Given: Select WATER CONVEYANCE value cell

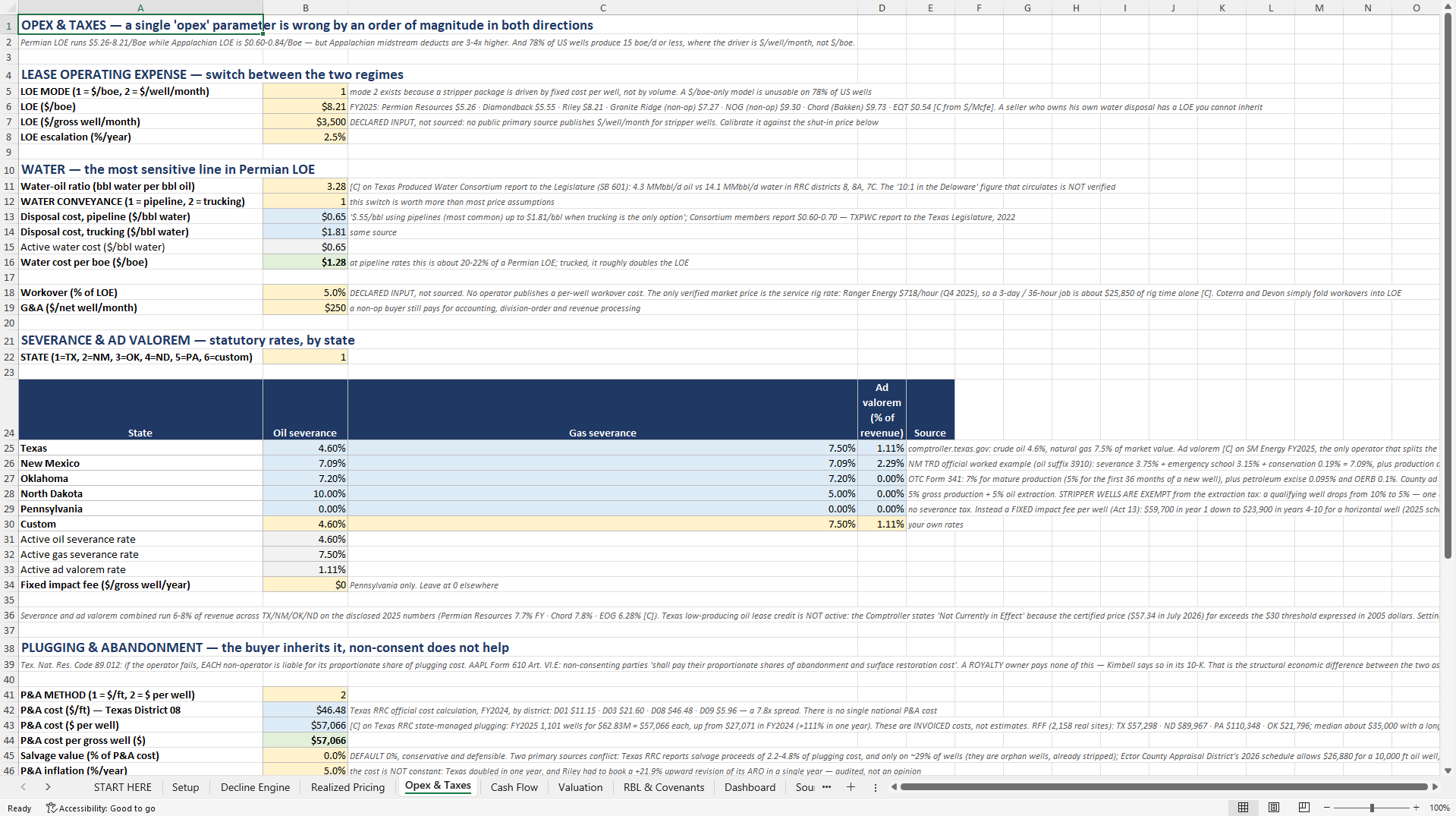Looking at the screenshot, I should click(x=305, y=201).
